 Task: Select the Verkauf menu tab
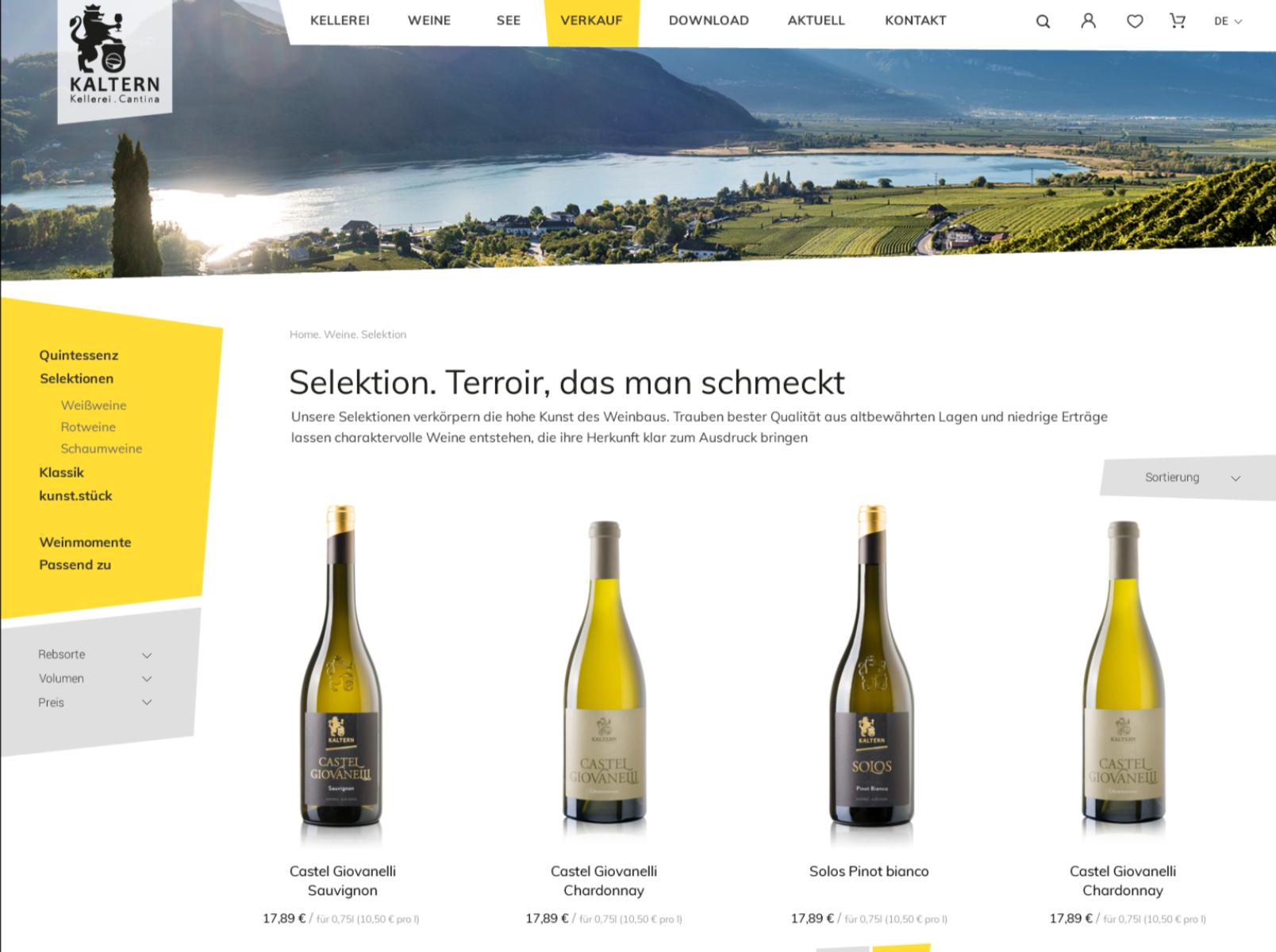click(x=591, y=21)
